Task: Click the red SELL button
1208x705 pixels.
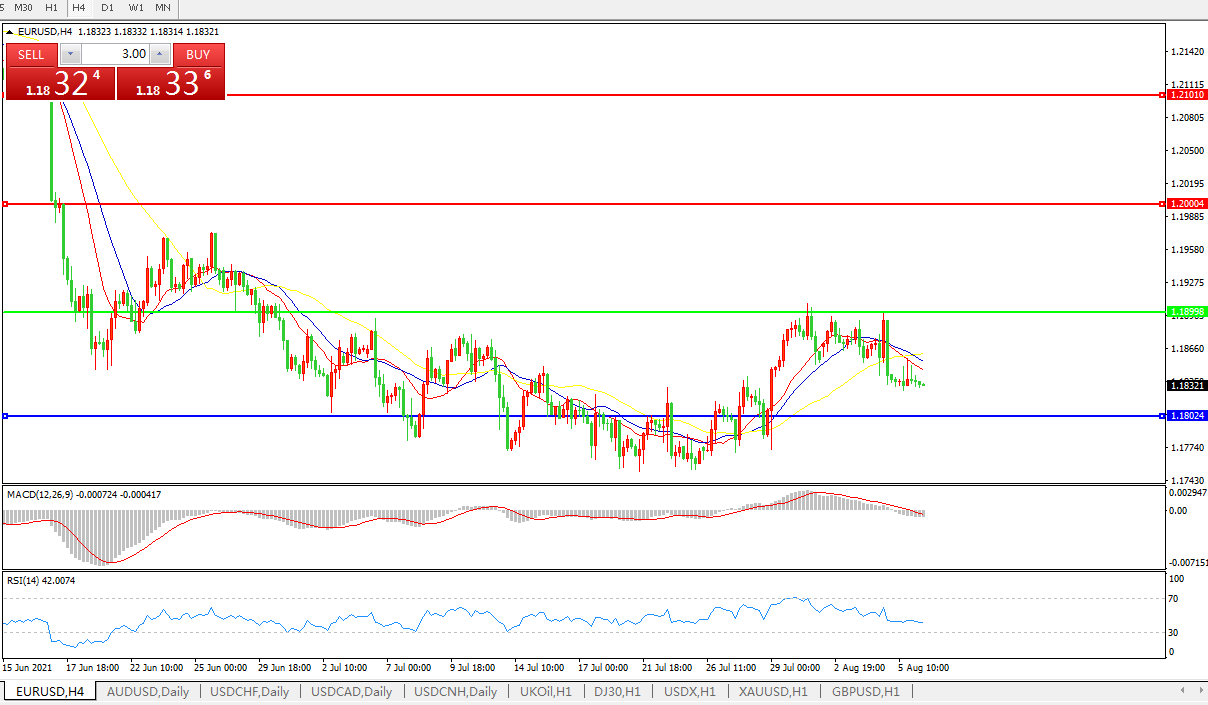Action: 32,54
